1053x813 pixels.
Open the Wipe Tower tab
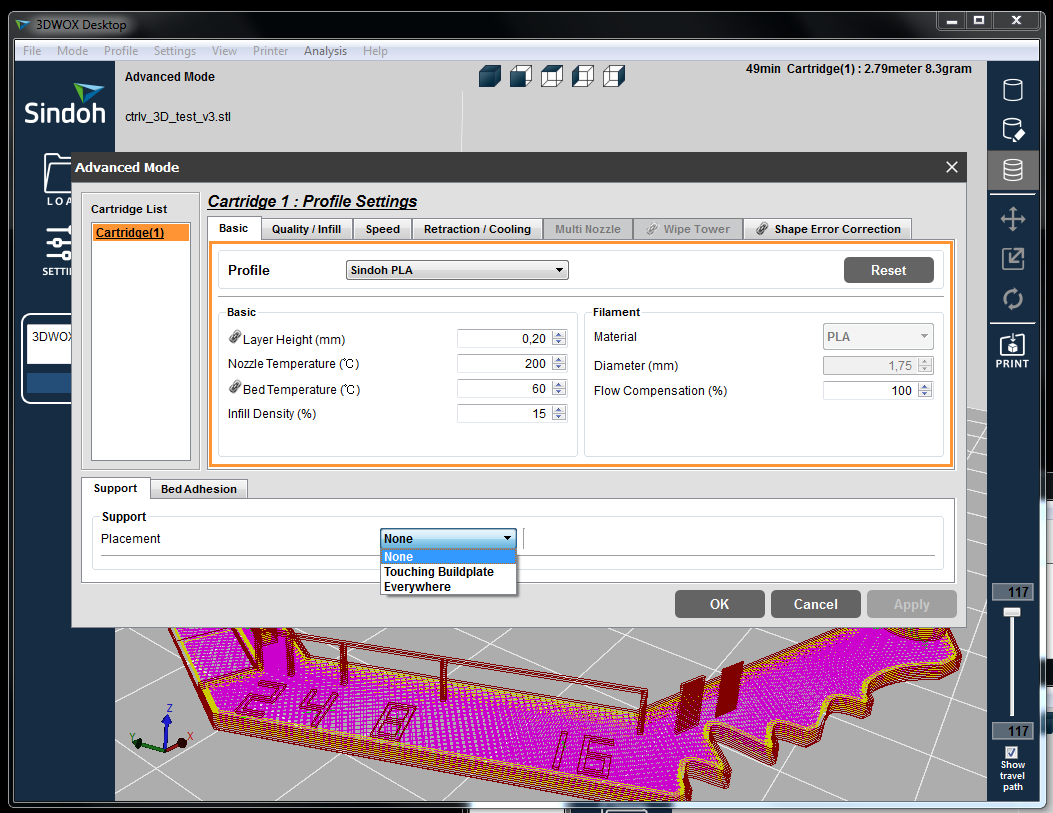click(x=688, y=229)
